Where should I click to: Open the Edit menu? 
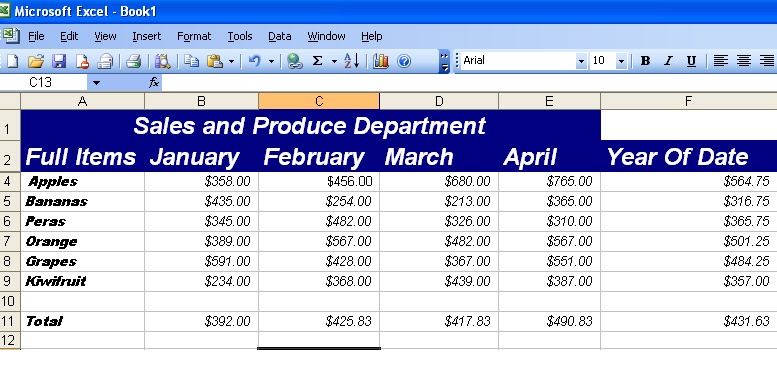pos(69,36)
